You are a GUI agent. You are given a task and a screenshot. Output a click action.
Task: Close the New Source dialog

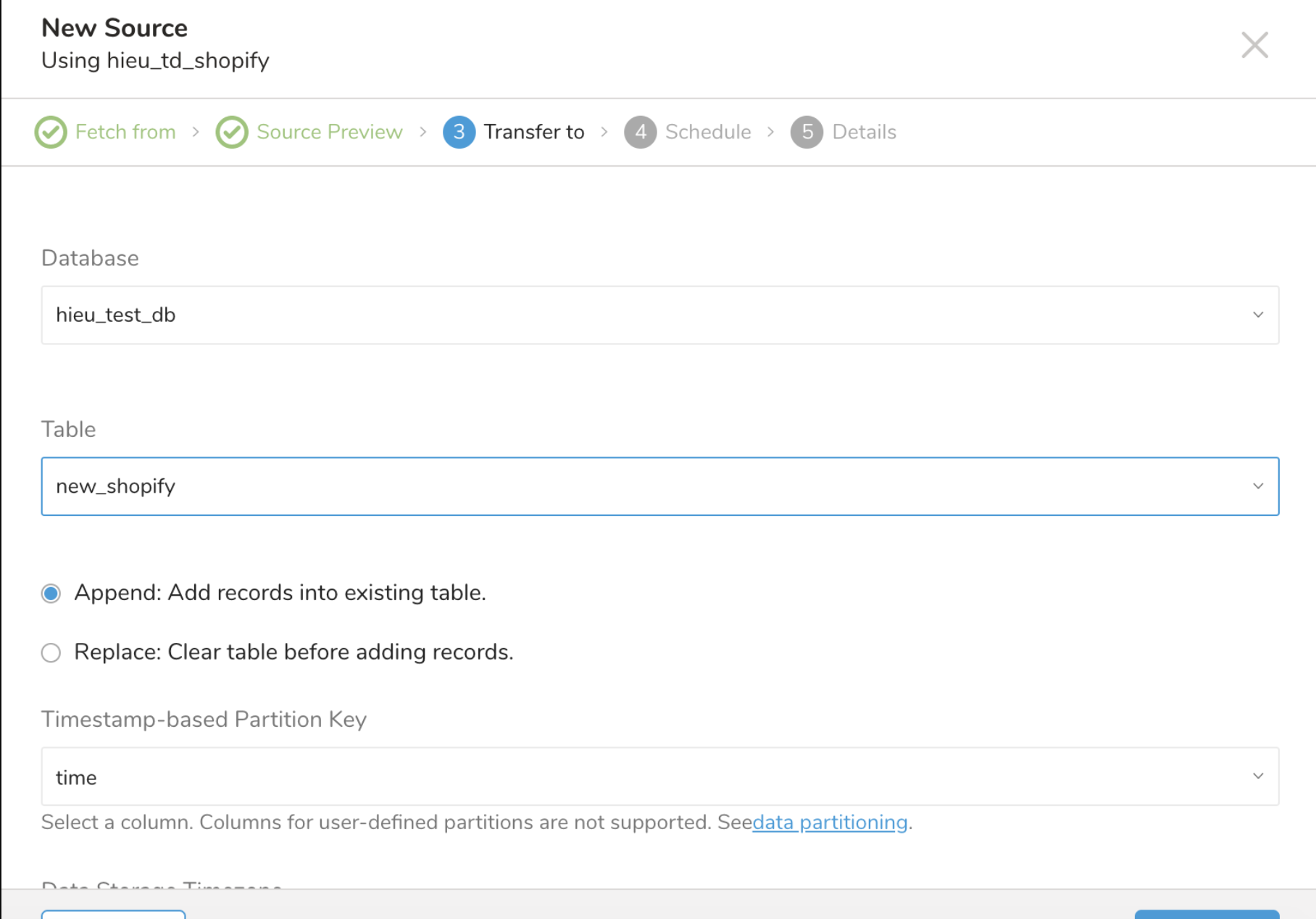coord(1254,45)
